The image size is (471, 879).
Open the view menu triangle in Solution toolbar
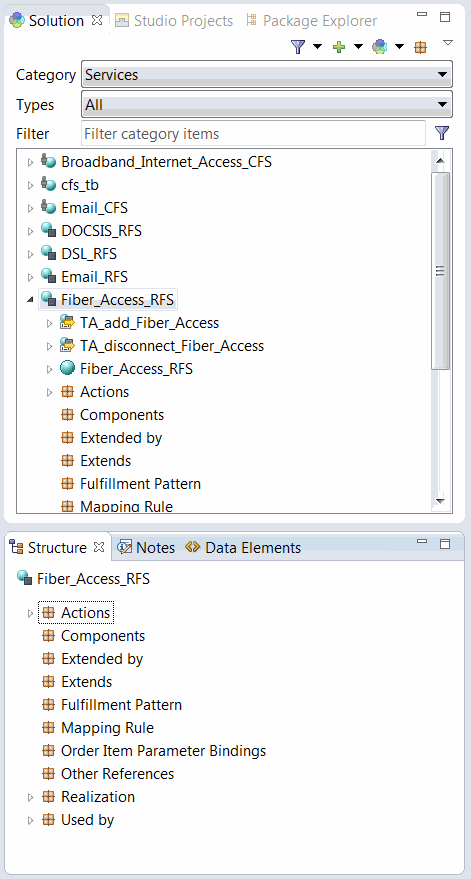447,43
